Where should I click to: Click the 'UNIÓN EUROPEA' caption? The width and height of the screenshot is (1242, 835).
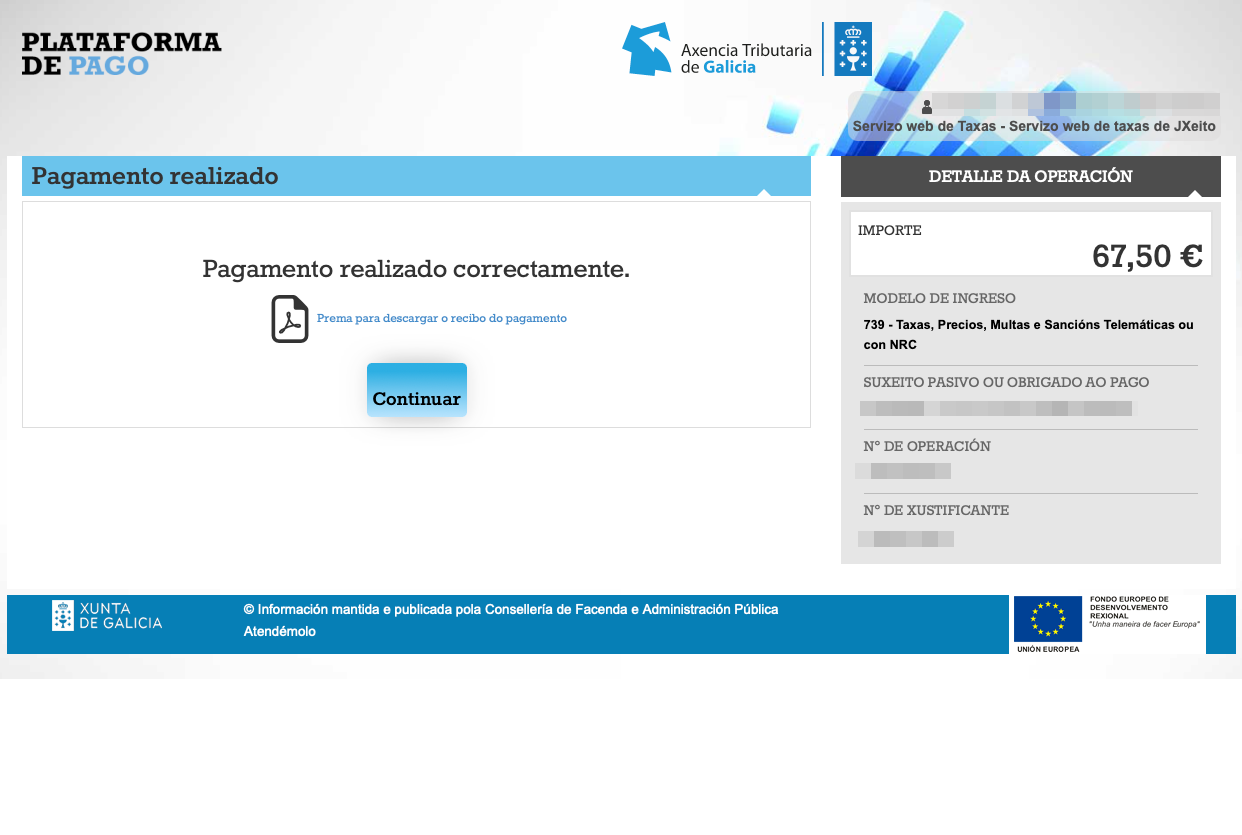point(1048,649)
